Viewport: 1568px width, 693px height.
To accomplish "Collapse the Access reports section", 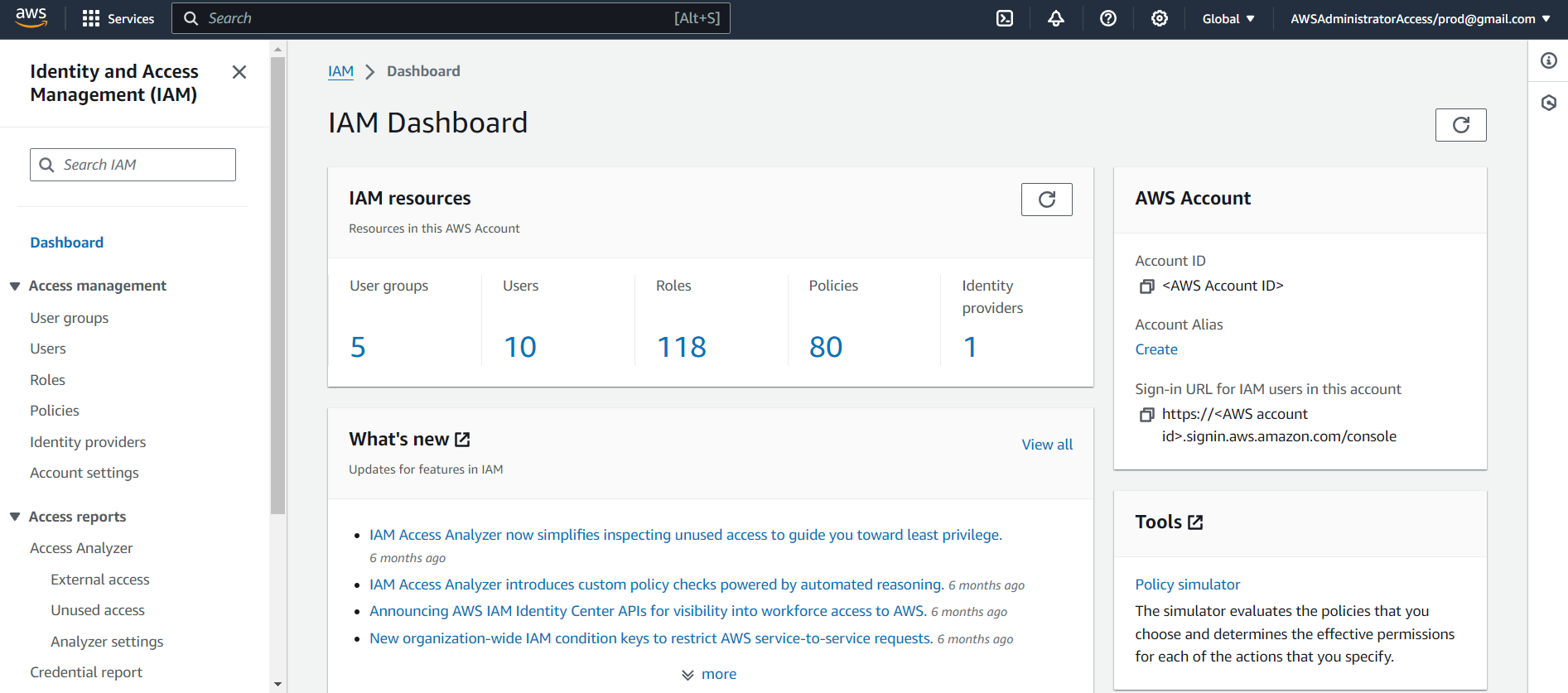I will click(15, 517).
